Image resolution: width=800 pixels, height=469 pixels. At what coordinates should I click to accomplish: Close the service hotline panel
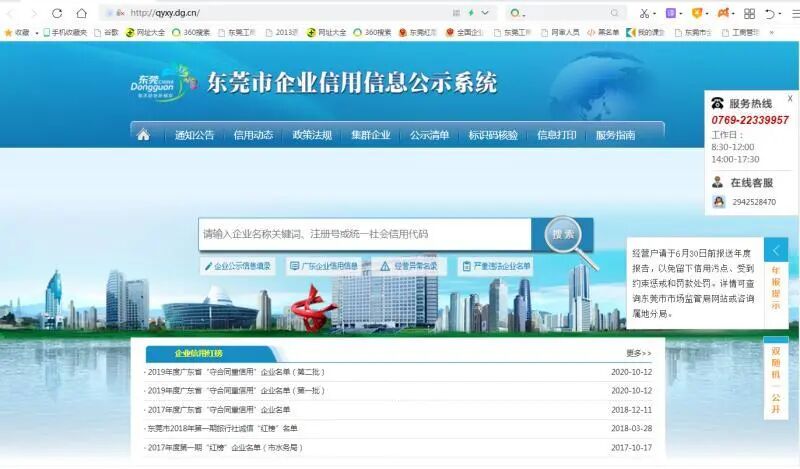(x=790, y=98)
